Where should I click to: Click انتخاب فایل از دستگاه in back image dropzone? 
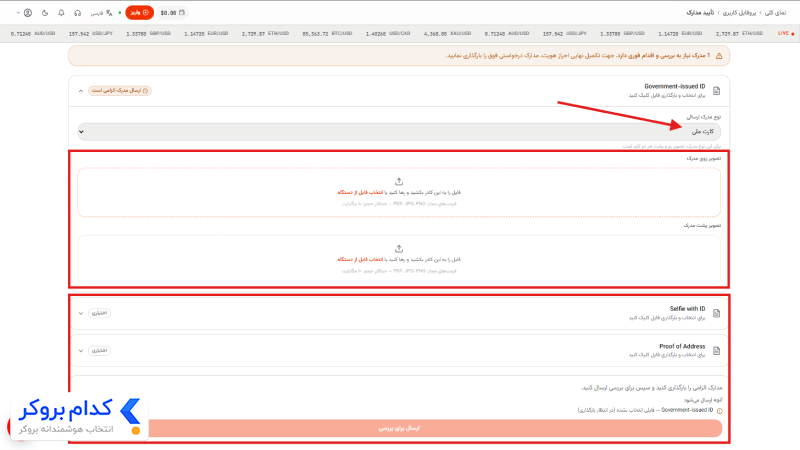pyautogui.click(x=360, y=259)
